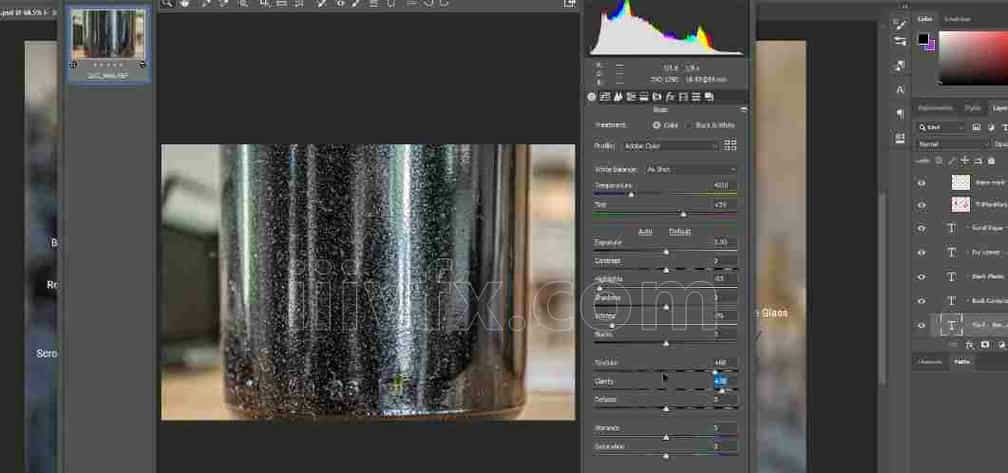1008x473 pixels.
Task: Open the Lens Corrections panel tab icon
Action: tap(657, 97)
